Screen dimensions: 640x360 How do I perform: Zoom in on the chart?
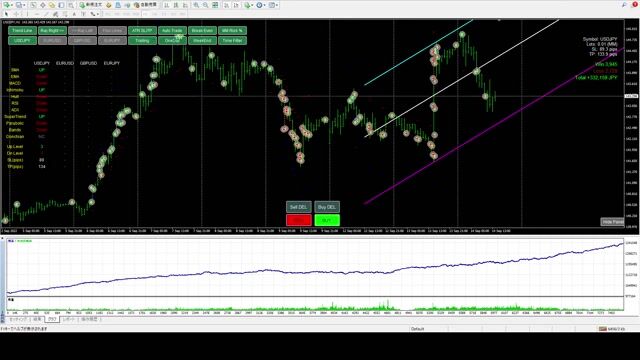pyautogui.click(x=196, y=5)
